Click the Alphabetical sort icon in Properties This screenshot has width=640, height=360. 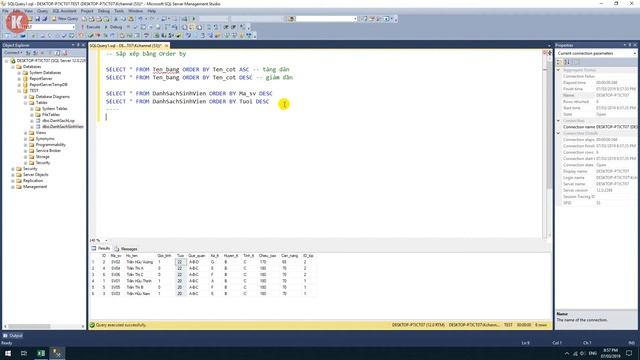pyautogui.click(x=567, y=62)
